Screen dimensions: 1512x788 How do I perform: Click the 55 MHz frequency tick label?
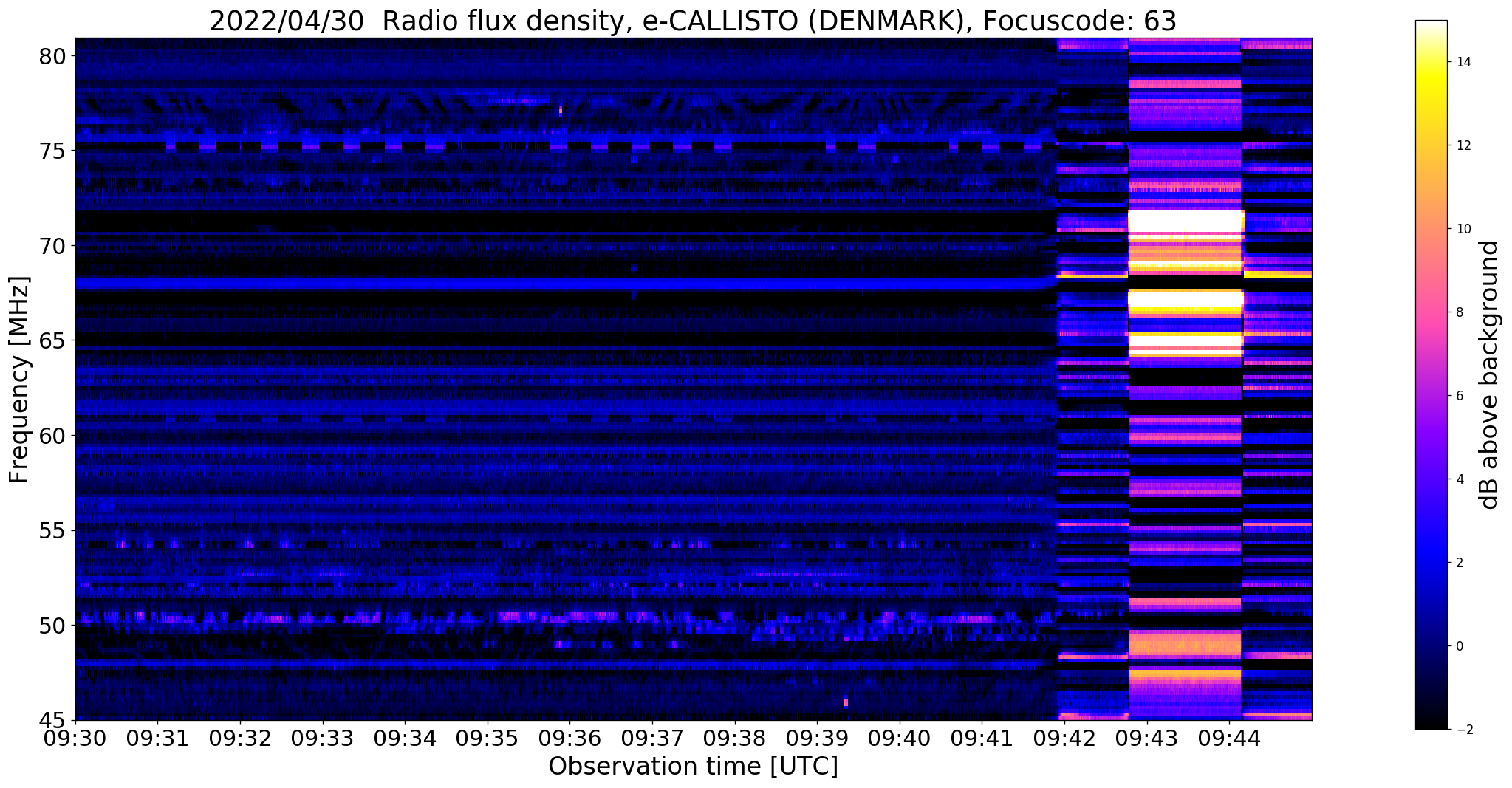click(x=52, y=530)
